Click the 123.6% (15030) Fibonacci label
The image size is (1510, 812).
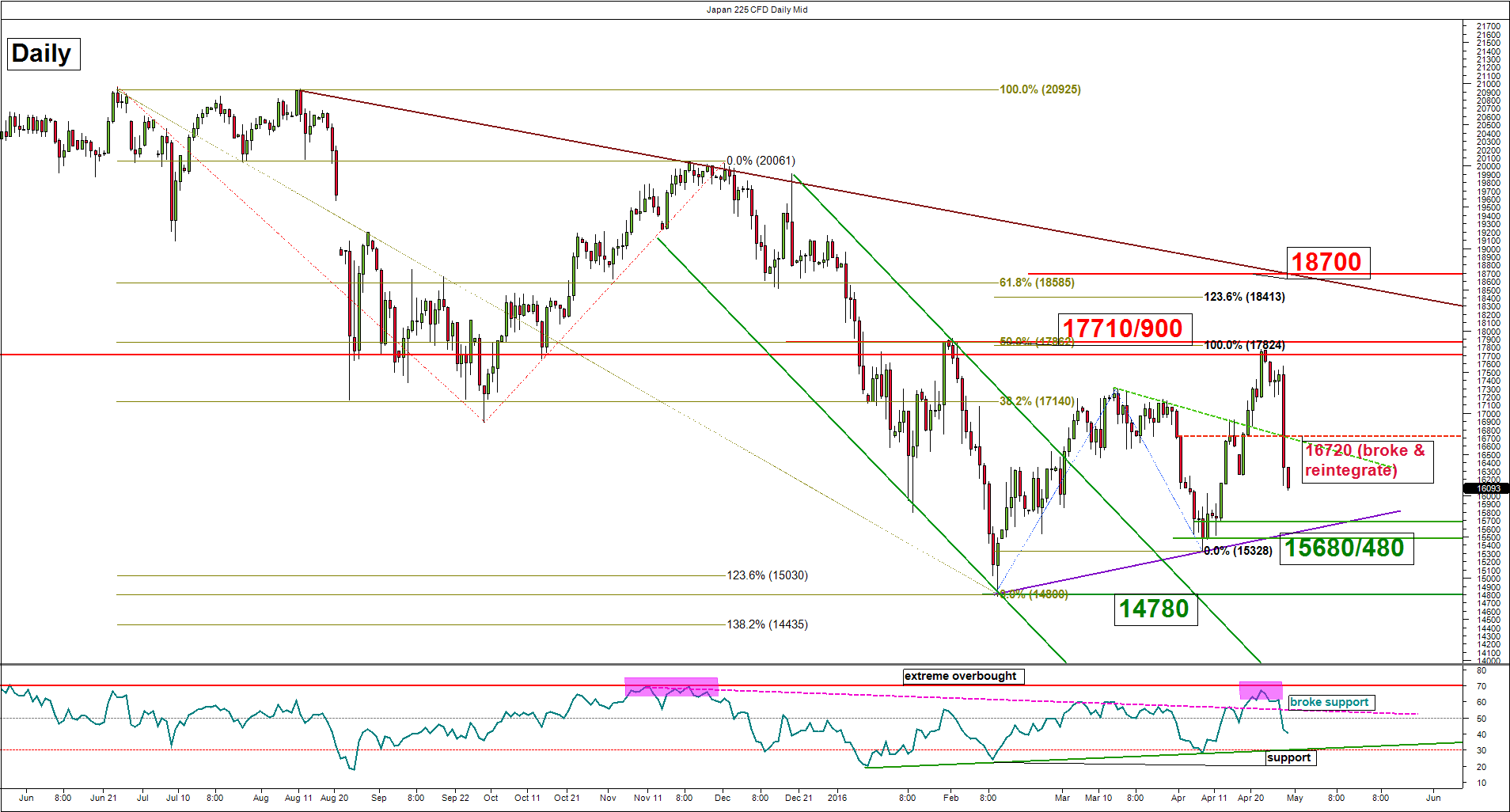(x=767, y=575)
